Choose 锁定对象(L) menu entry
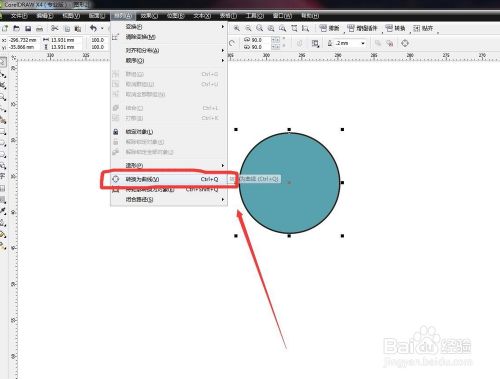Screen dimensions: 500x379 coord(169,132)
